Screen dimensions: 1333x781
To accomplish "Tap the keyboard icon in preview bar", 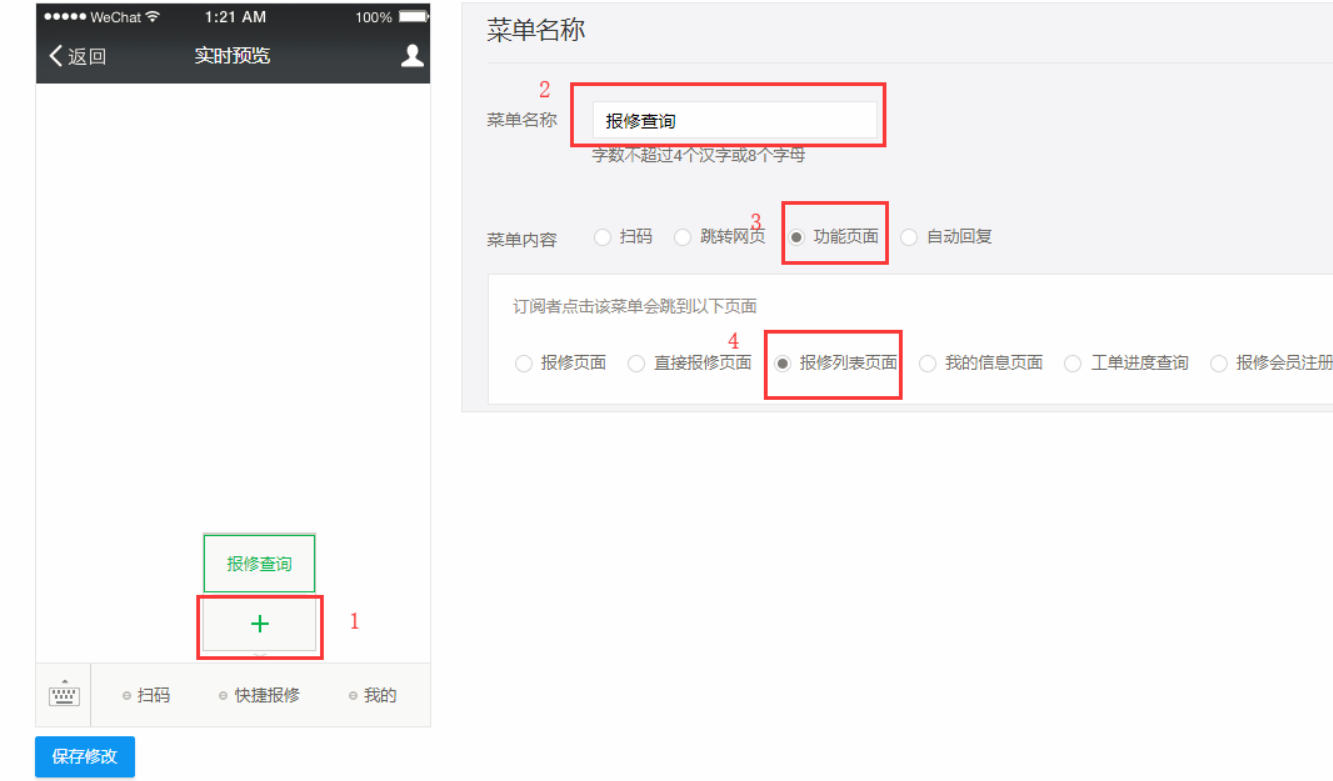I will (64, 695).
